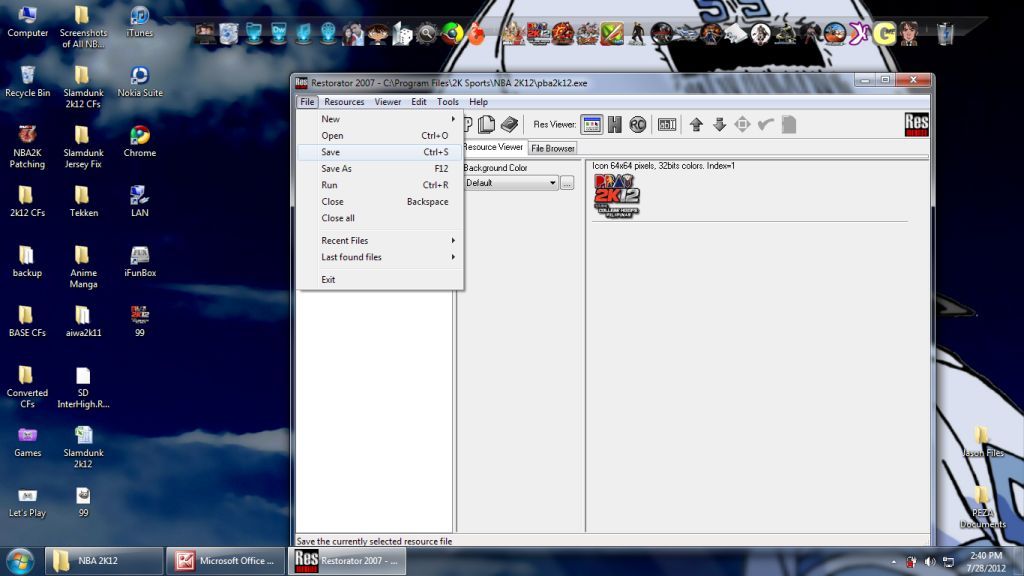The height and width of the screenshot is (576, 1024).
Task: Open the Help menu
Action: pyautogui.click(x=478, y=102)
